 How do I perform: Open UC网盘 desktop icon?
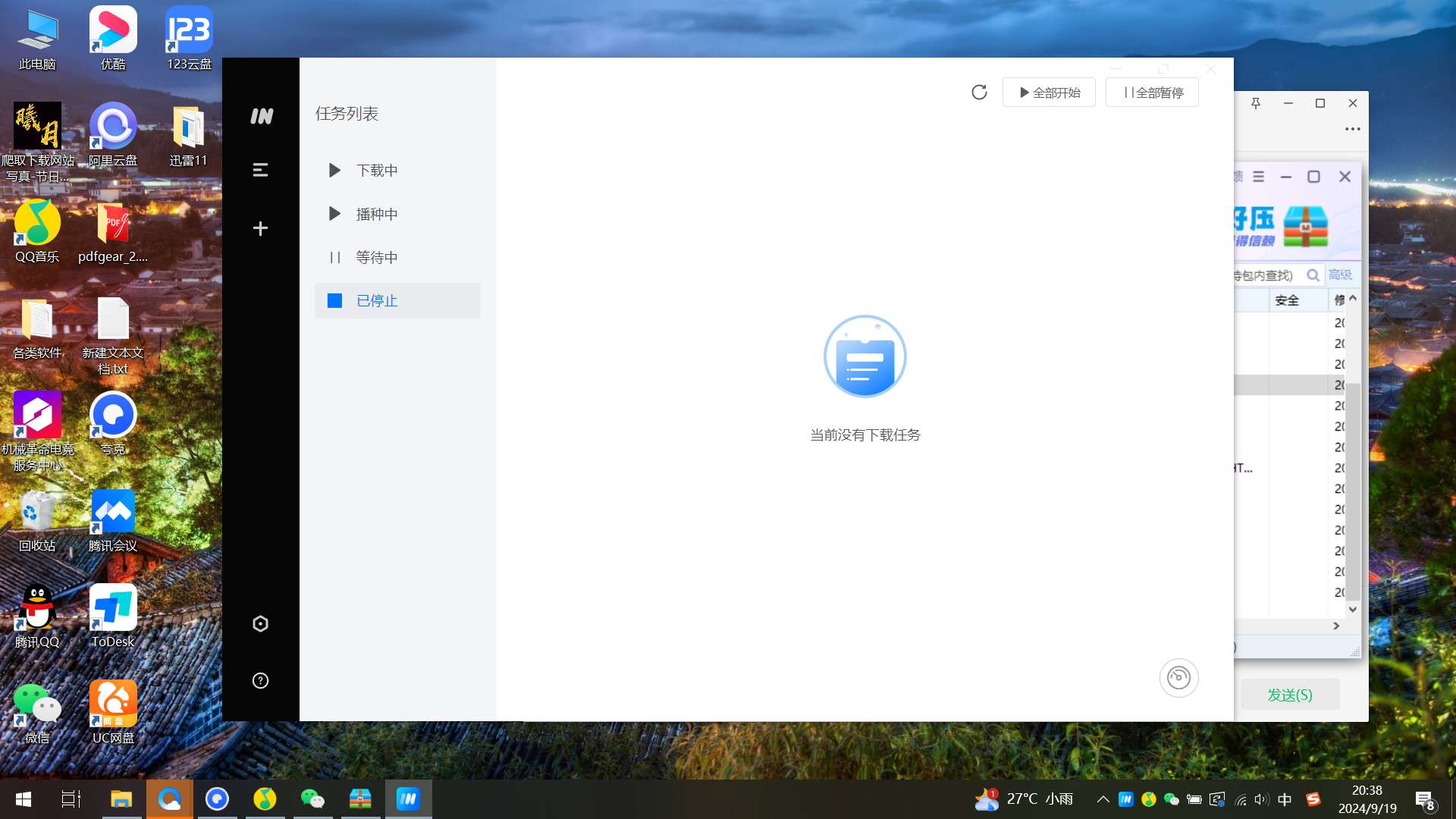coord(113,712)
